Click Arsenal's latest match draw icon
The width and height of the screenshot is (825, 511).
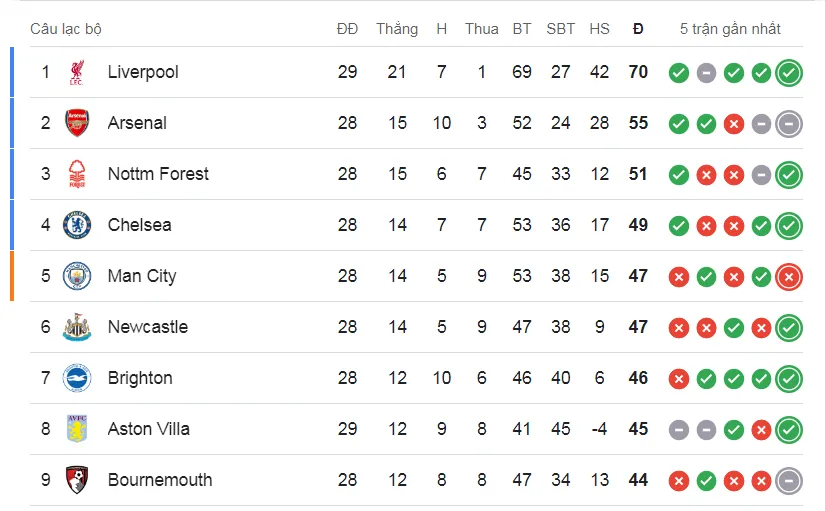pos(789,123)
